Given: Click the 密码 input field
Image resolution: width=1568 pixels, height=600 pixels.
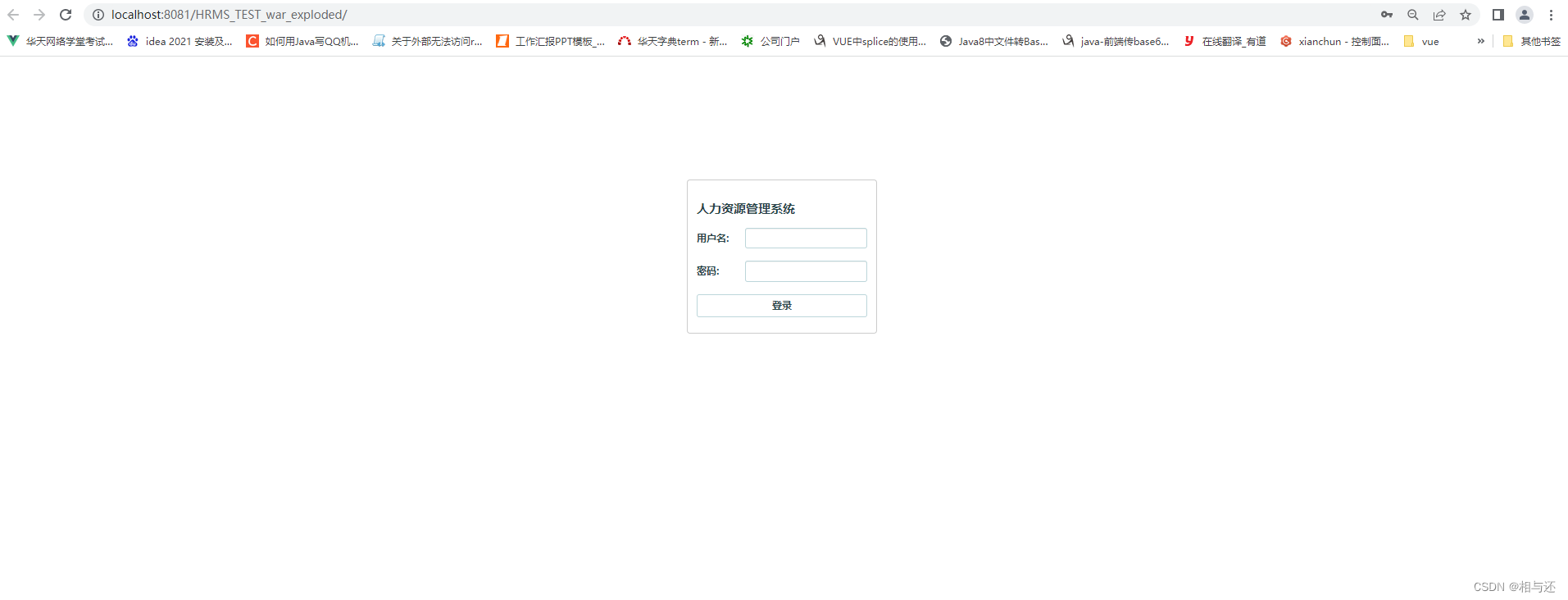Looking at the screenshot, I should point(806,271).
